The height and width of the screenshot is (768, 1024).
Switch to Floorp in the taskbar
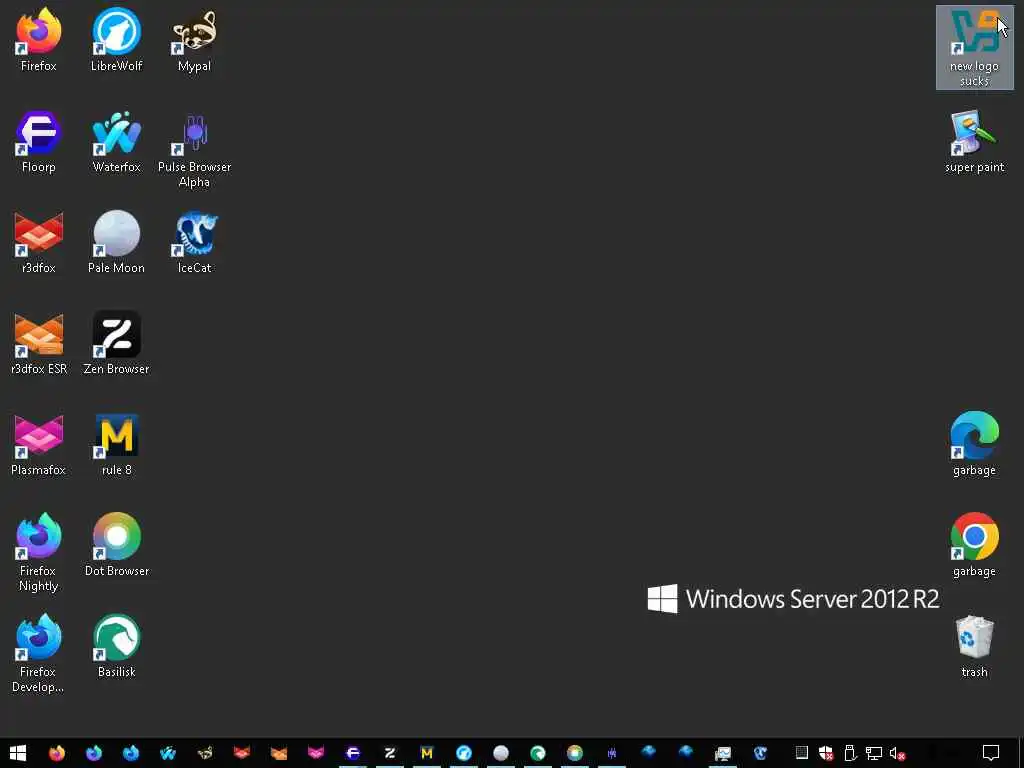coord(353,753)
